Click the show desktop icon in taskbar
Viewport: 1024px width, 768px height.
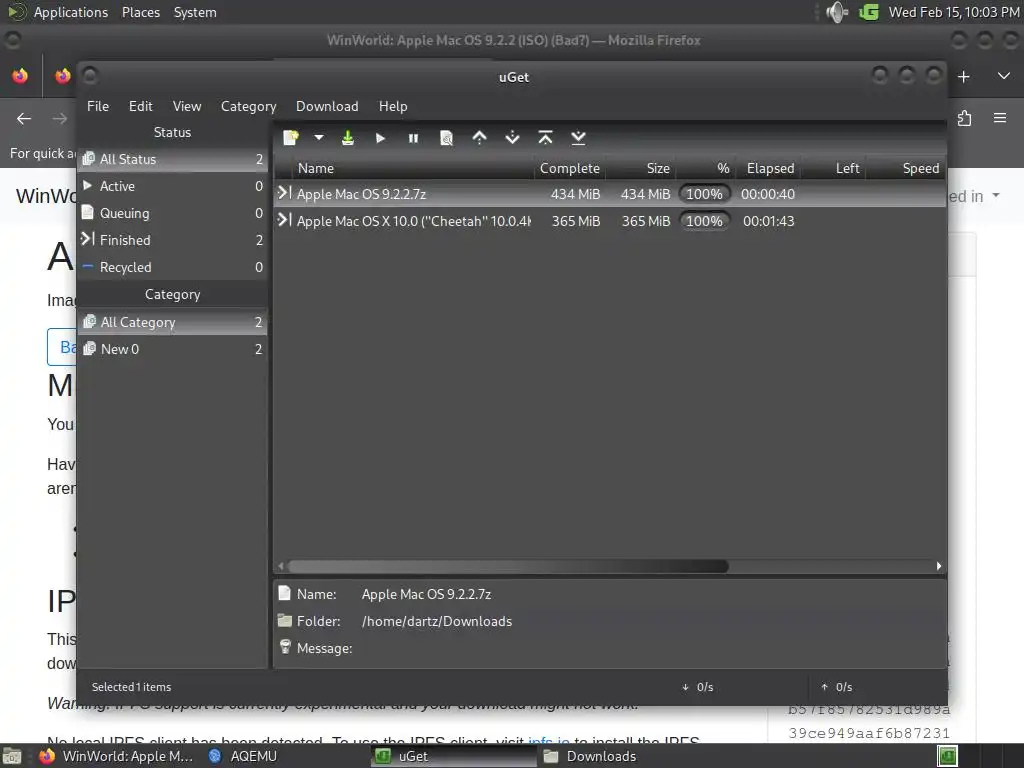12,756
